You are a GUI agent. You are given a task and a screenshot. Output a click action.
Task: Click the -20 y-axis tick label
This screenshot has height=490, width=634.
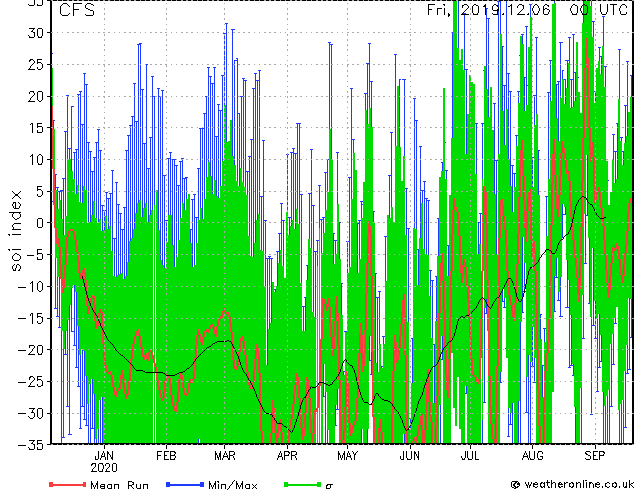(31, 350)
